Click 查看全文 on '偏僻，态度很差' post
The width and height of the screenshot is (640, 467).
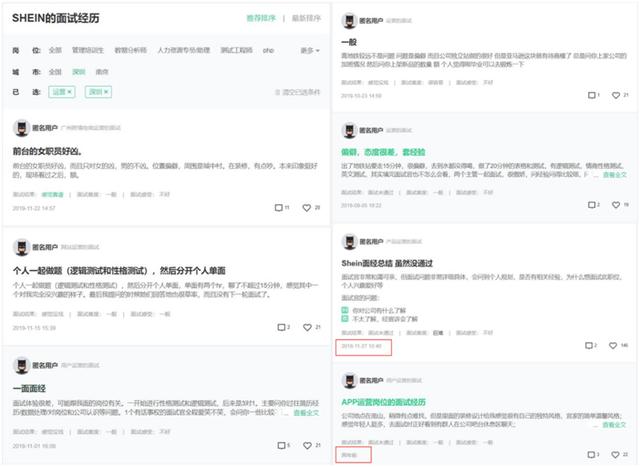615,174
